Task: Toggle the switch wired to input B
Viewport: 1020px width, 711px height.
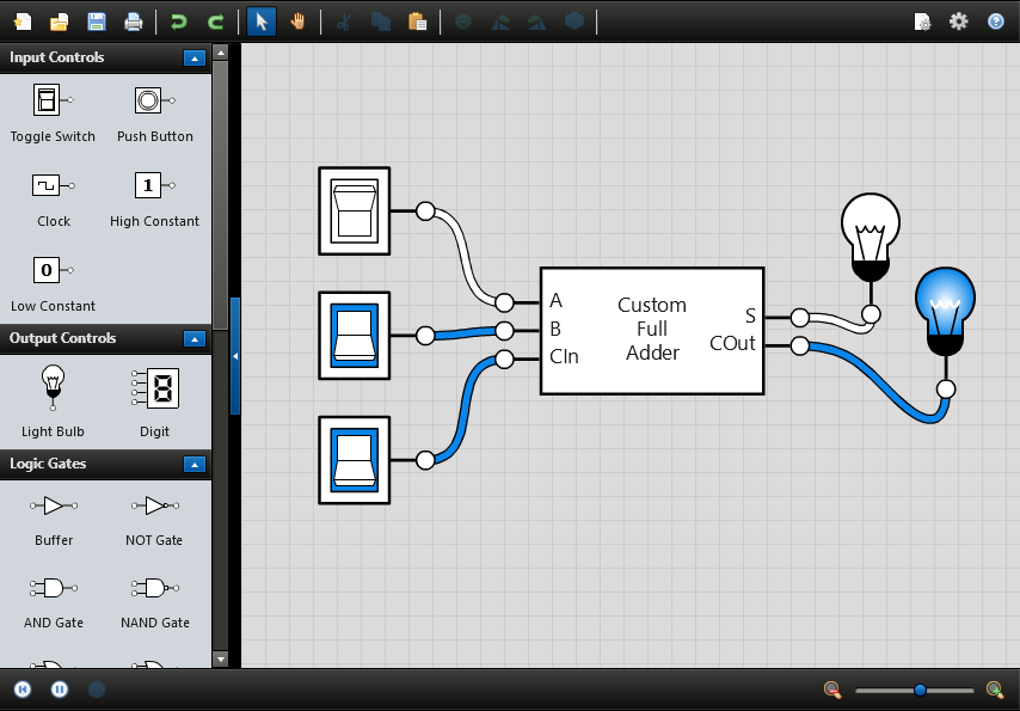Action: [355, 335]
